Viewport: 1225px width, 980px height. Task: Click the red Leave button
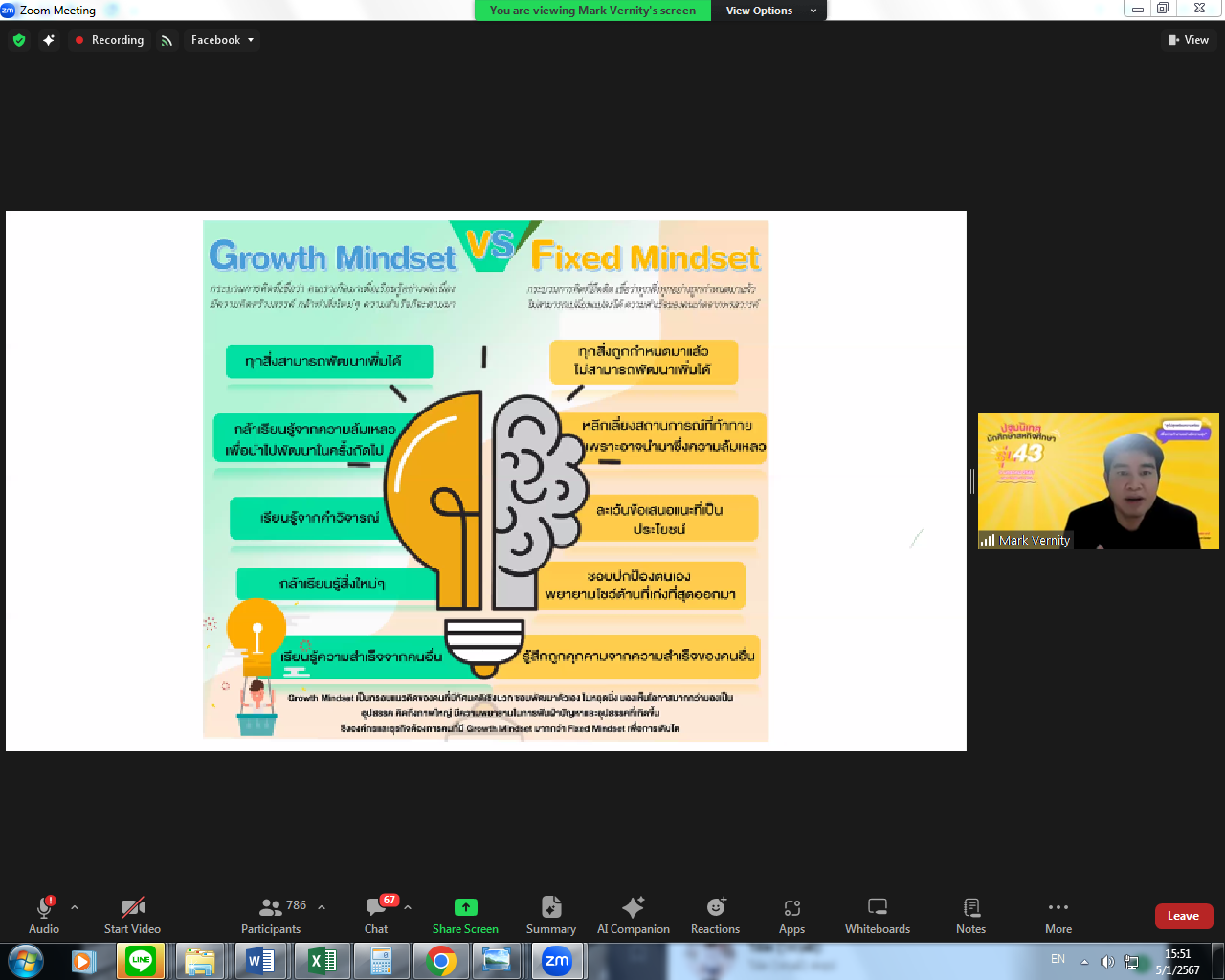1183,916
